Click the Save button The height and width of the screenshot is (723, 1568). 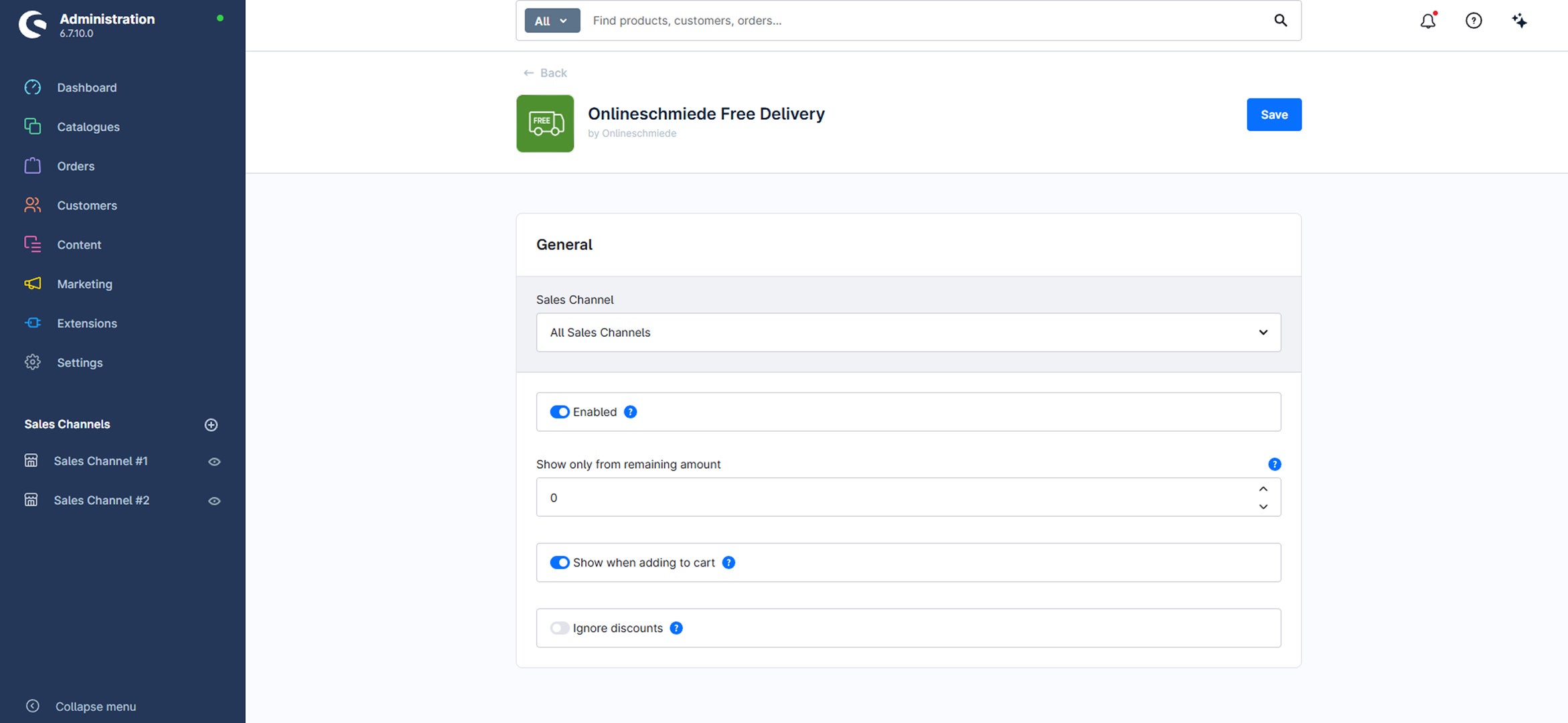coord(1273,114)
